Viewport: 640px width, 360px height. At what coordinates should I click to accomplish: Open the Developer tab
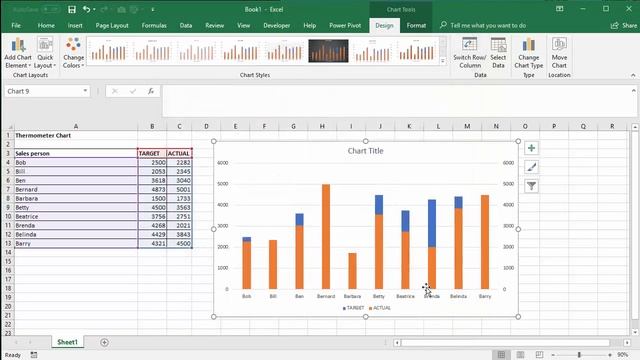pos(277,25)
